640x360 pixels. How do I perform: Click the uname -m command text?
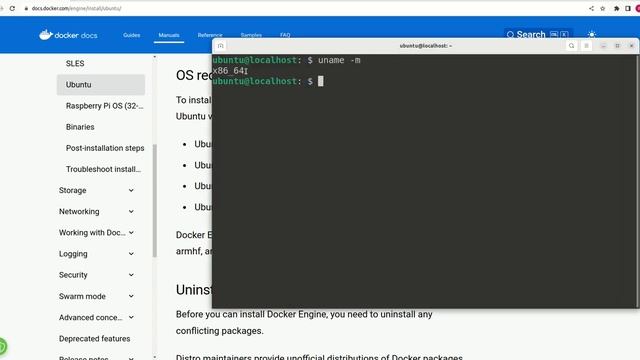pyautogui.click(x=339, y=60)
